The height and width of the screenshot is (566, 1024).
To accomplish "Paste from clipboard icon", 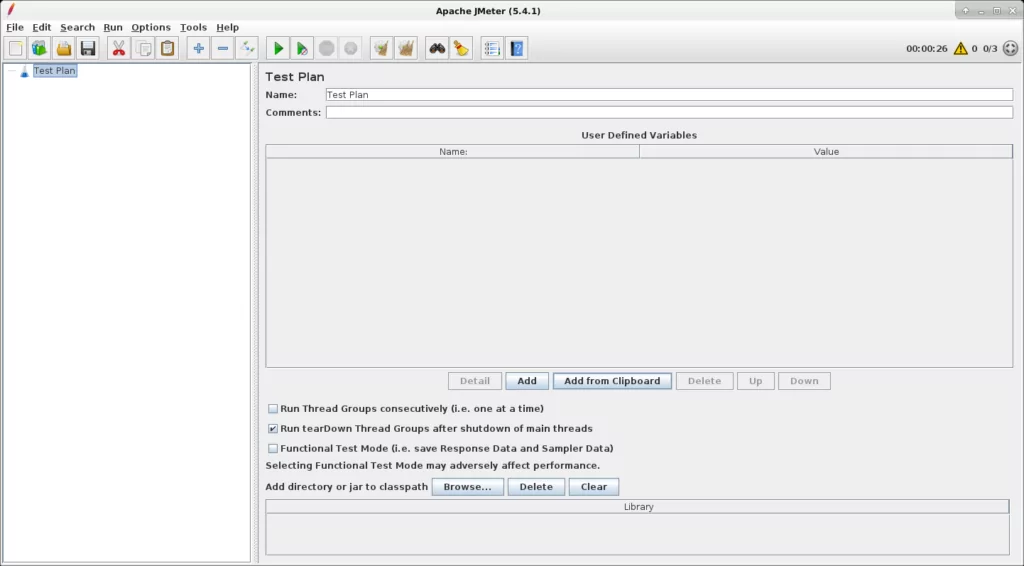I will pos(167,48).
